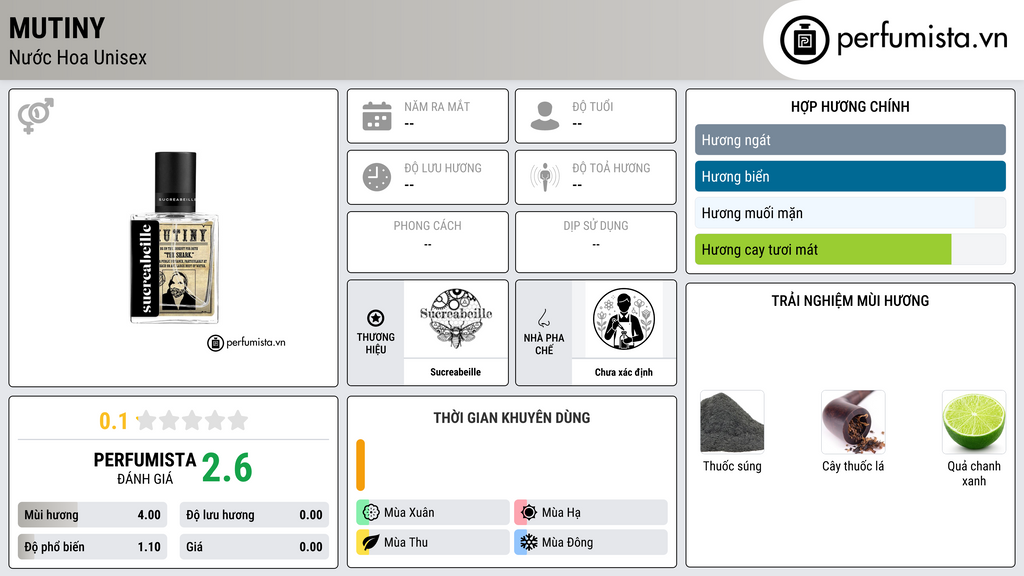Select the Cây thuốc lá note image

[x=853, y=422]
